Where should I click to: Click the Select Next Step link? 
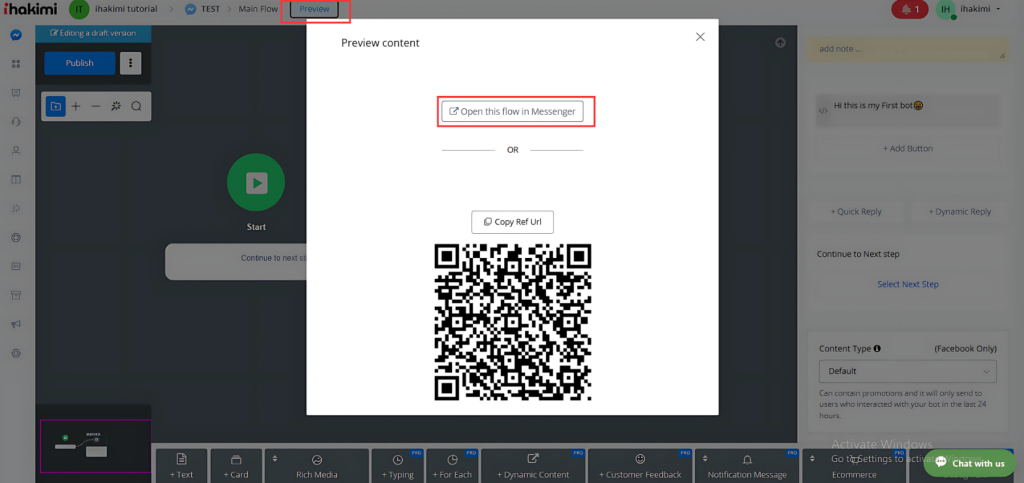907,284
